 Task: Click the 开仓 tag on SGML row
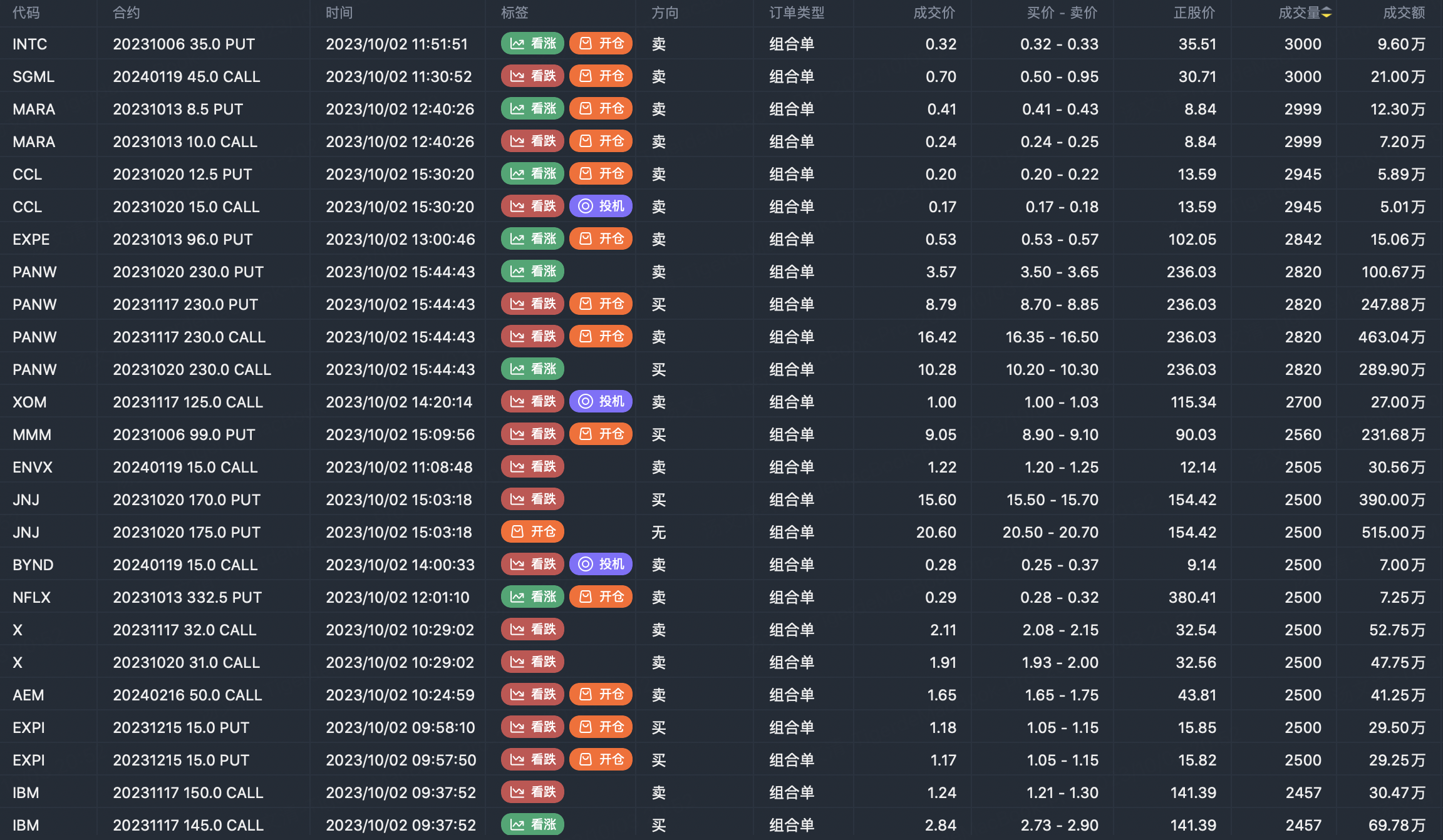tap(601, 76)
